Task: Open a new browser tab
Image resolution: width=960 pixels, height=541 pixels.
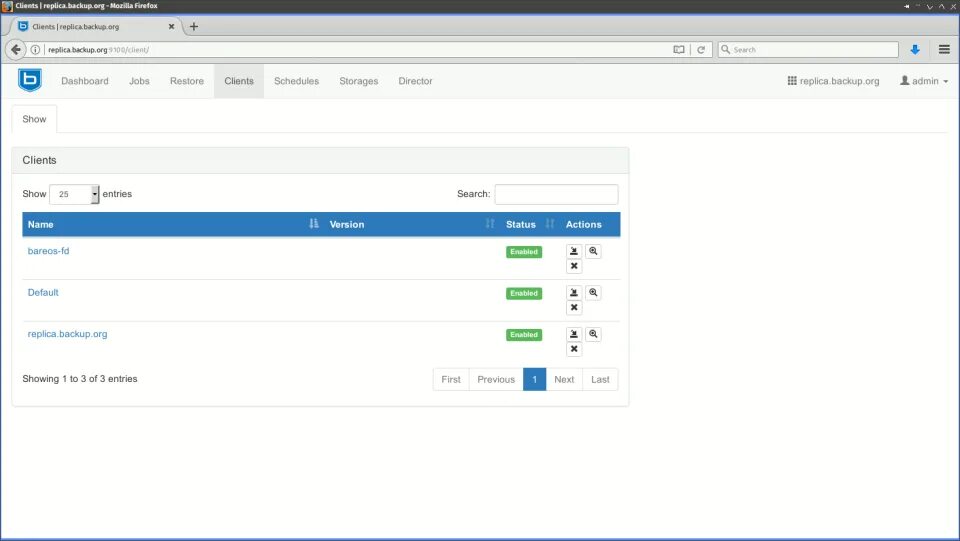Action: (x=193, y=26)
